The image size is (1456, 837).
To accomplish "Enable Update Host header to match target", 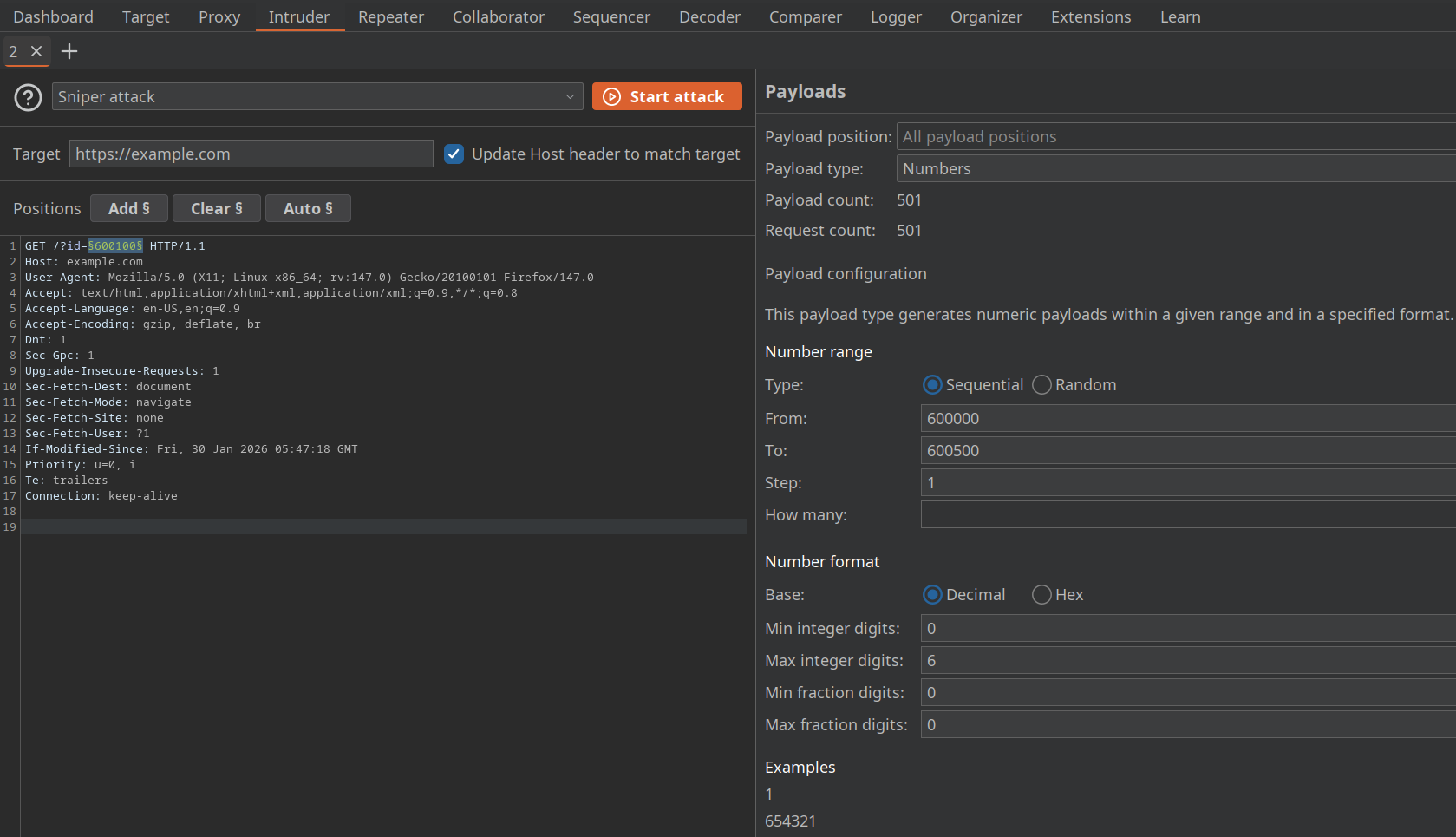I will (x=454, y=154).
